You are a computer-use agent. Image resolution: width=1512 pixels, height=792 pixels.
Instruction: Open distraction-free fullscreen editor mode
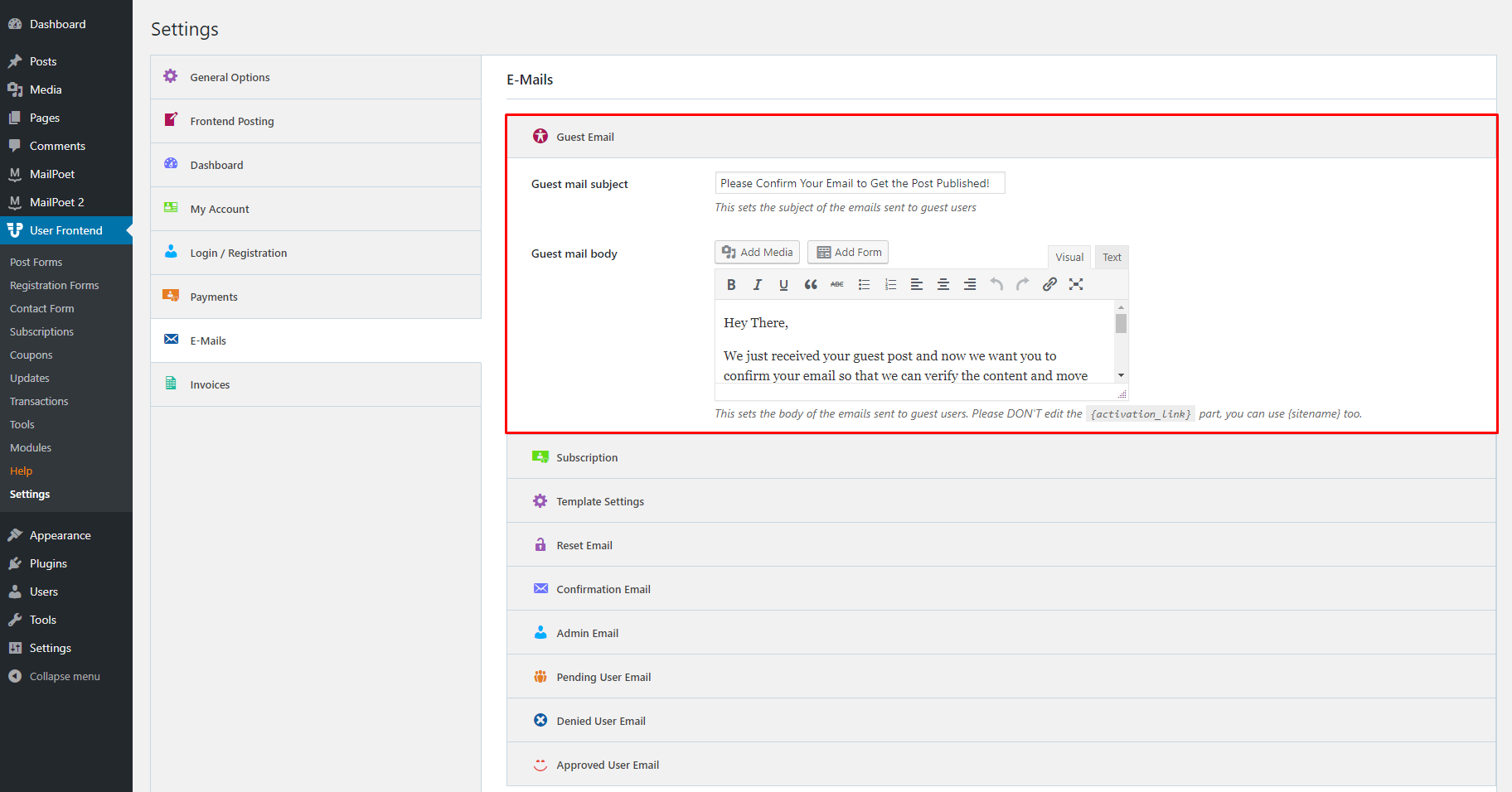[1076, 284]
